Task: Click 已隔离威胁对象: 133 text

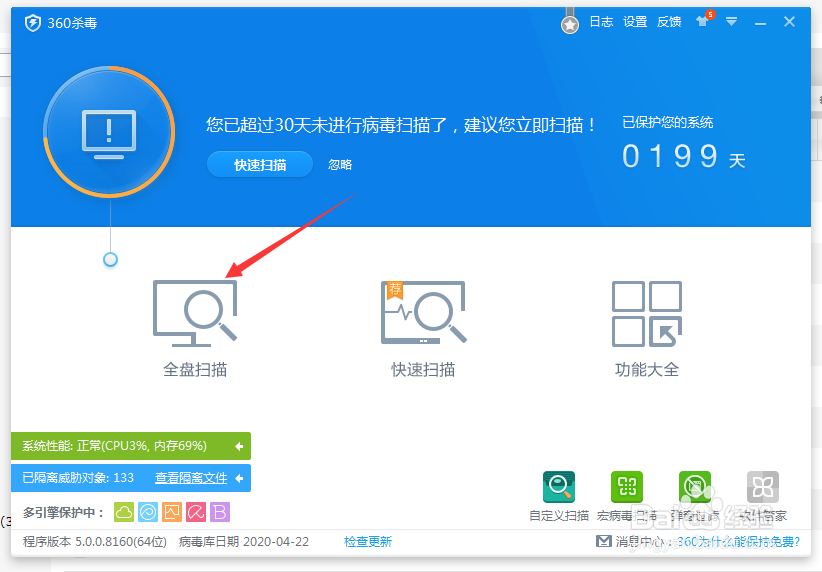Action: pos(78,478)
